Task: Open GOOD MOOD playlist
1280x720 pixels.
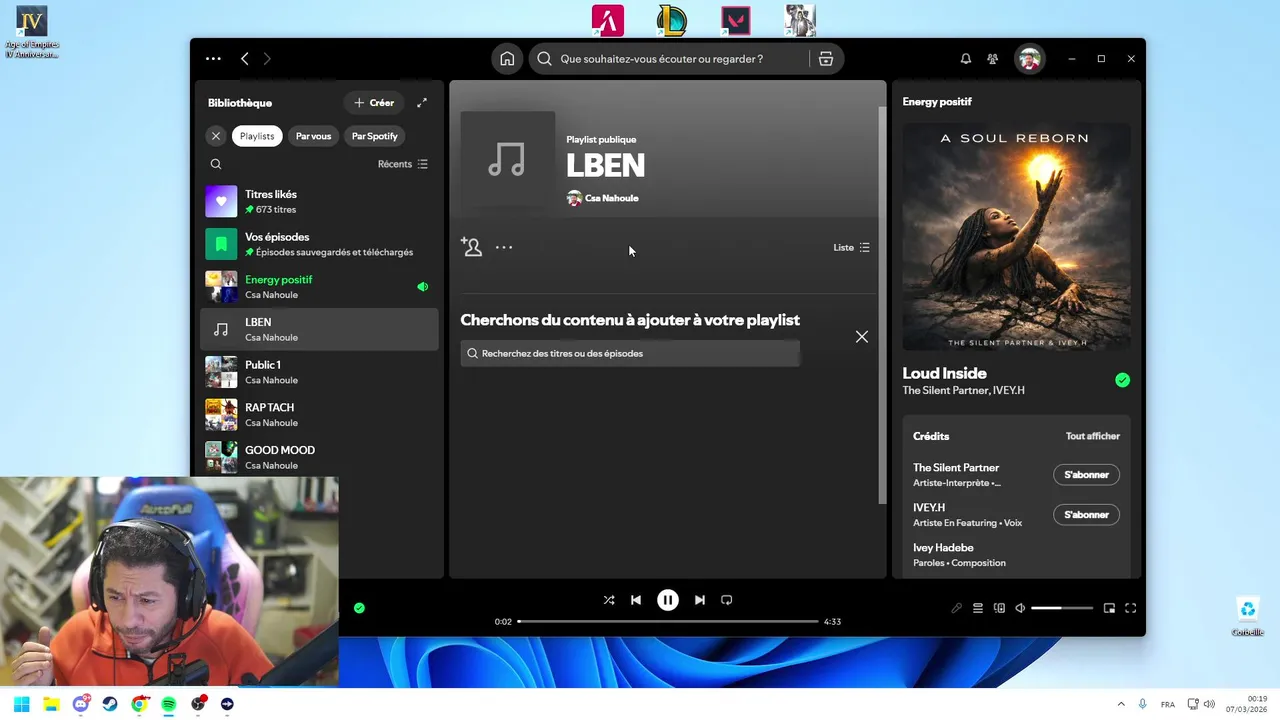Action: [320, 457]
